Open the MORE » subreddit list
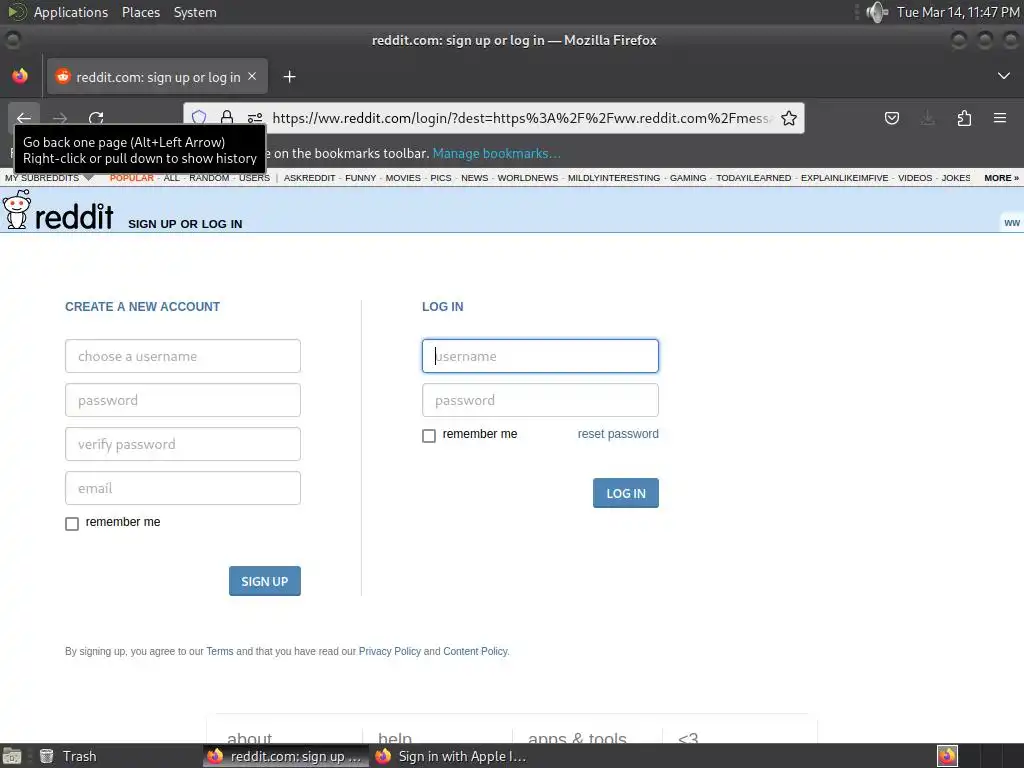1024x768 pixels. point(1001,178)
